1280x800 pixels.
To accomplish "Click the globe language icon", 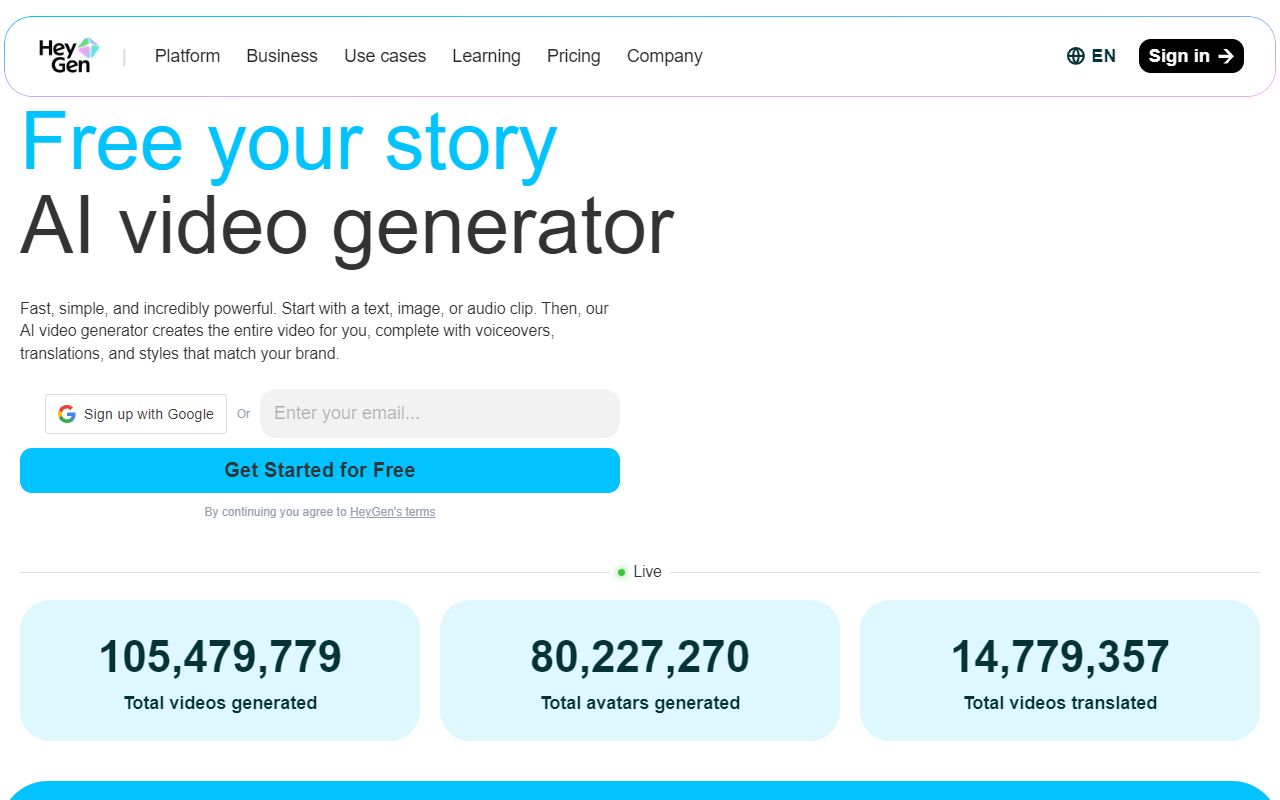I will click(1076, 56).
